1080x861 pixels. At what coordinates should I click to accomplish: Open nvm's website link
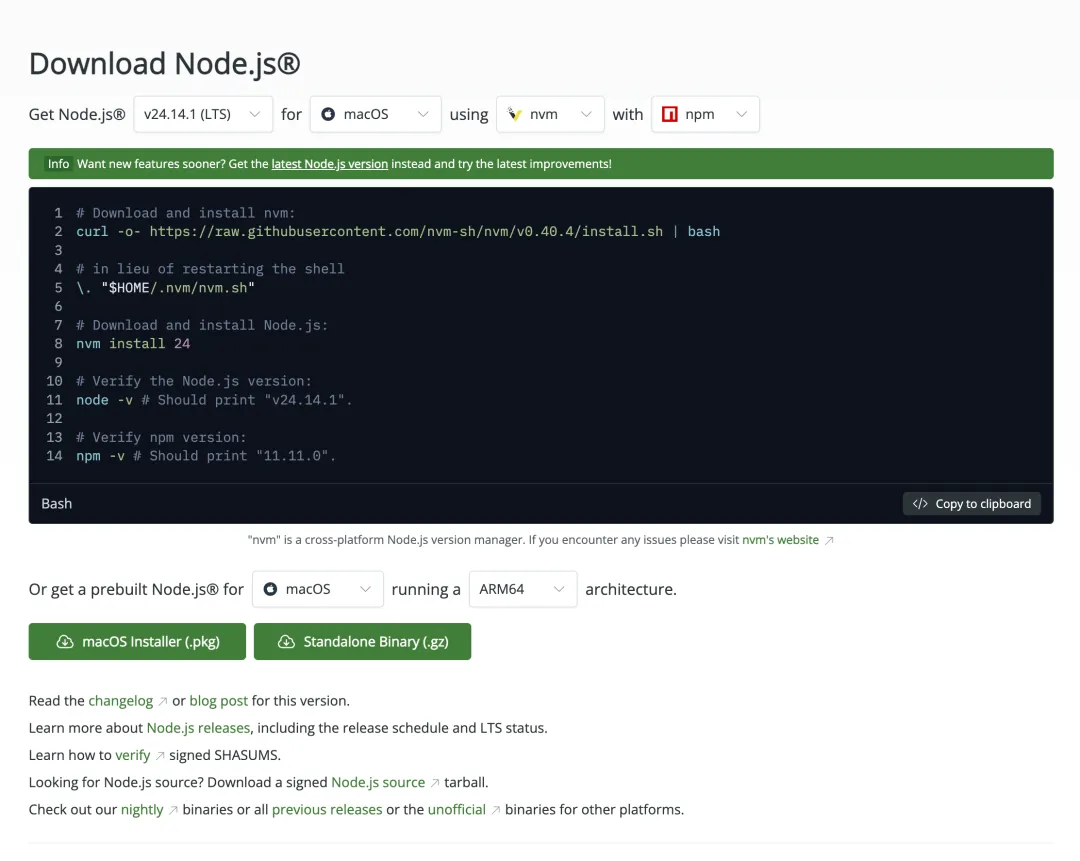pos(780,540)
